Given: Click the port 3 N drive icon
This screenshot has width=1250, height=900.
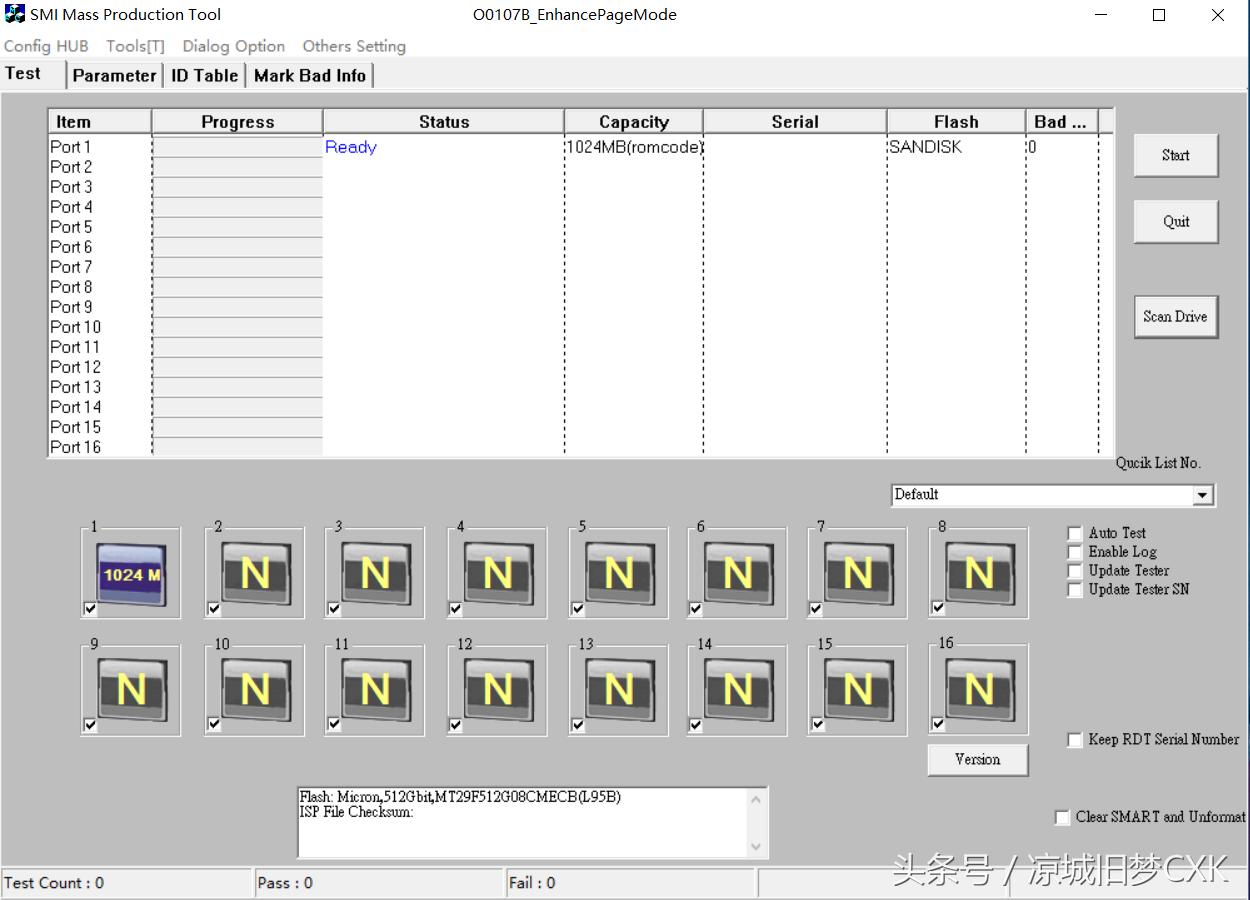Looking at the screenshot, I should point(375,574).
